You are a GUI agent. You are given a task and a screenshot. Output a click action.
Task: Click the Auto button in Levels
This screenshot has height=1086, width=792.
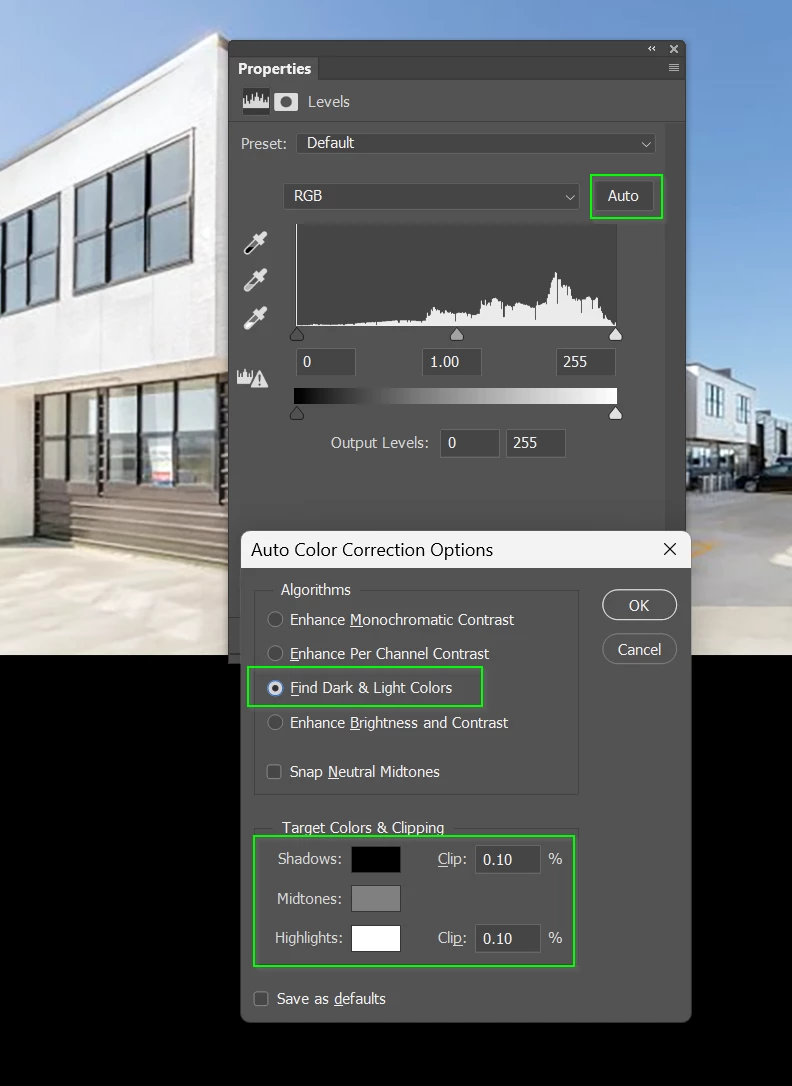(x=623, y=196)
